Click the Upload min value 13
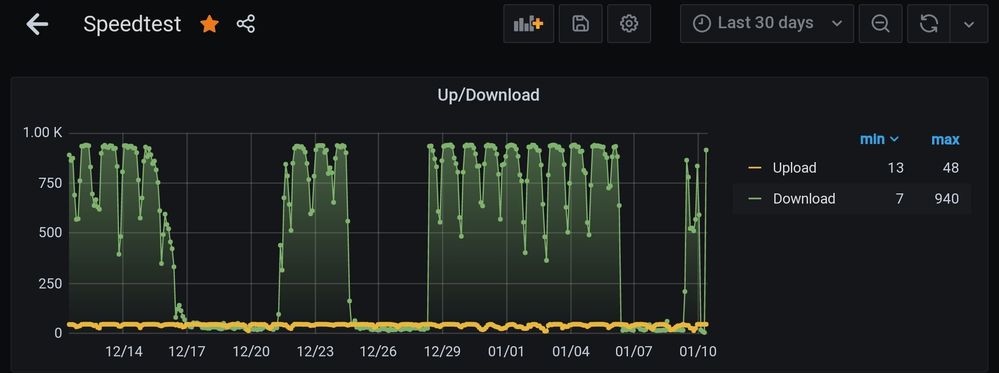999x373 pixels. [895, 168]
